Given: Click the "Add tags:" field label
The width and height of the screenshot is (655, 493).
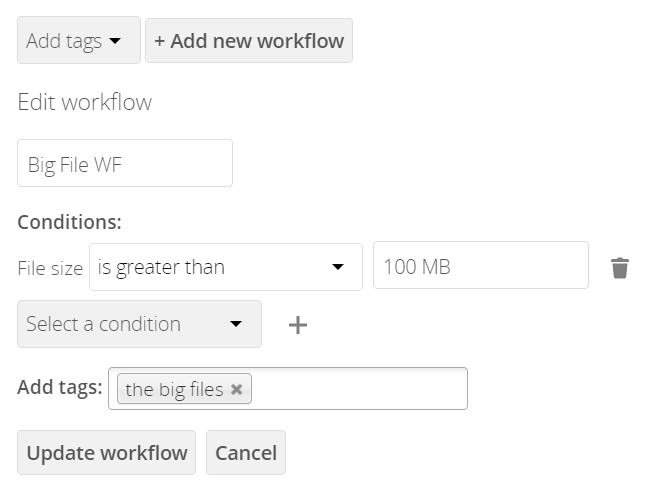Looking at the screenshot, I should click(x=60, y=387).
